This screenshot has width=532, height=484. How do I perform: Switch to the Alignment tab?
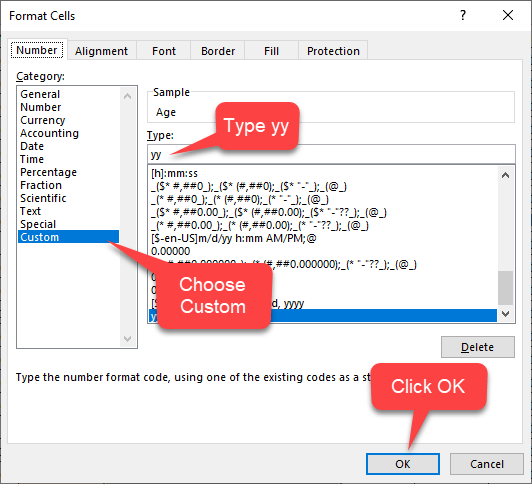click(101, 51)
